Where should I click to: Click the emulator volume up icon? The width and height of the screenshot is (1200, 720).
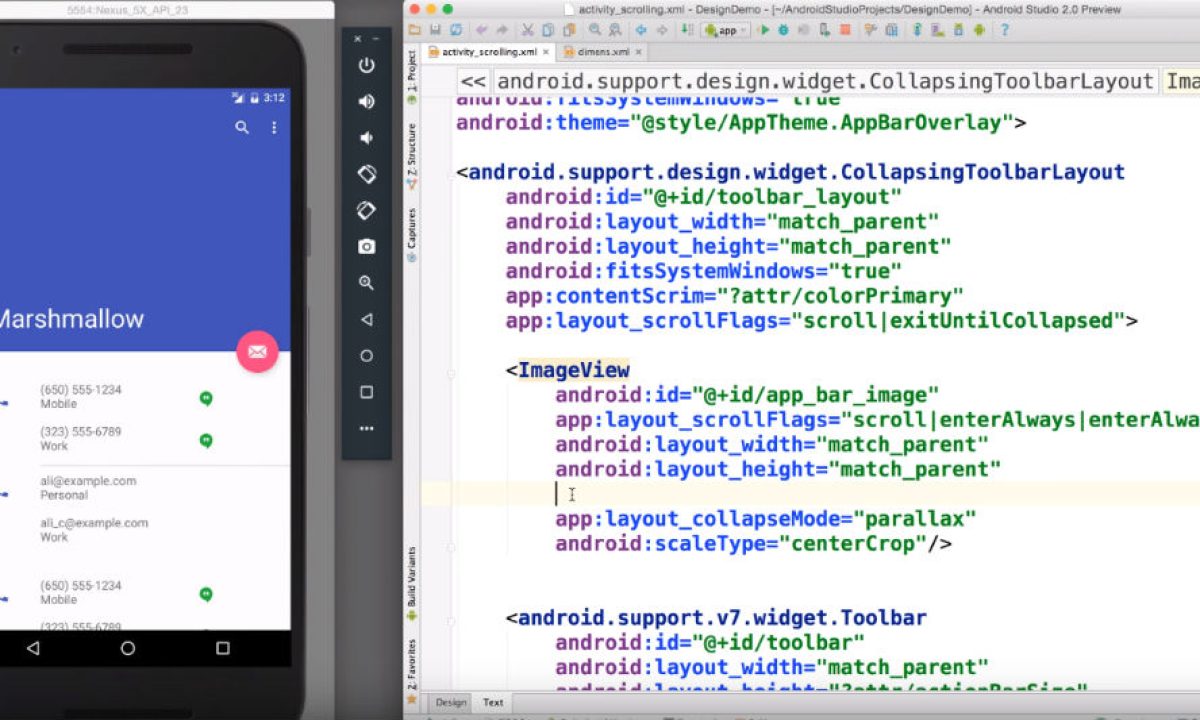coord(366,101)
